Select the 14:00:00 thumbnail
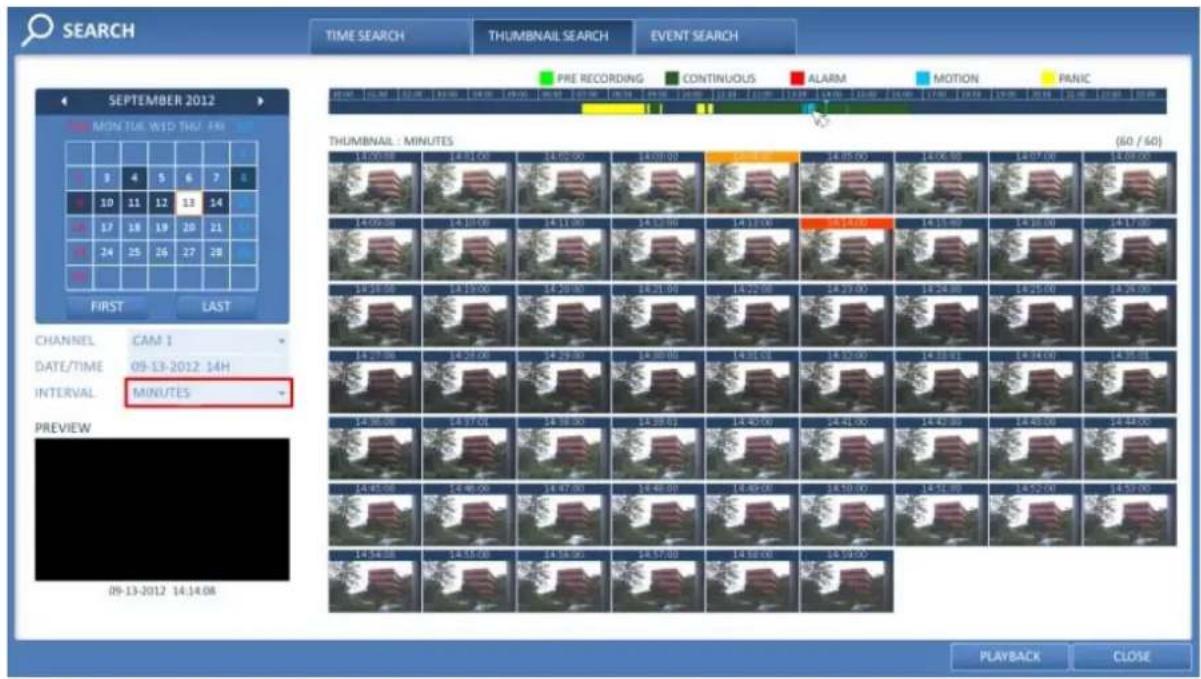The width and height of the screenshot is (1201, 679). pos(374,182)
